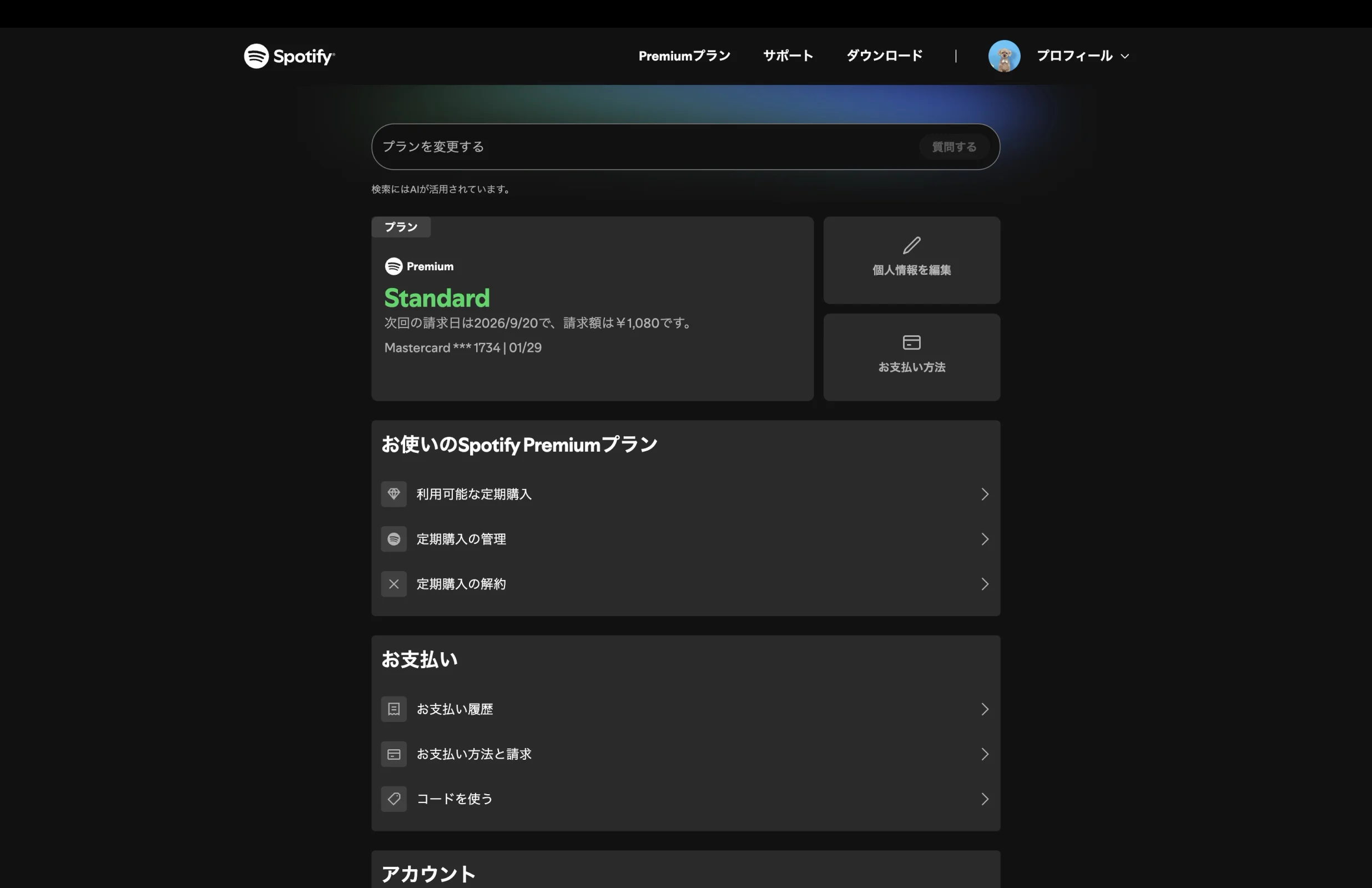
Task: Open 定期購入の管理 row
Action: click(685, 539)
